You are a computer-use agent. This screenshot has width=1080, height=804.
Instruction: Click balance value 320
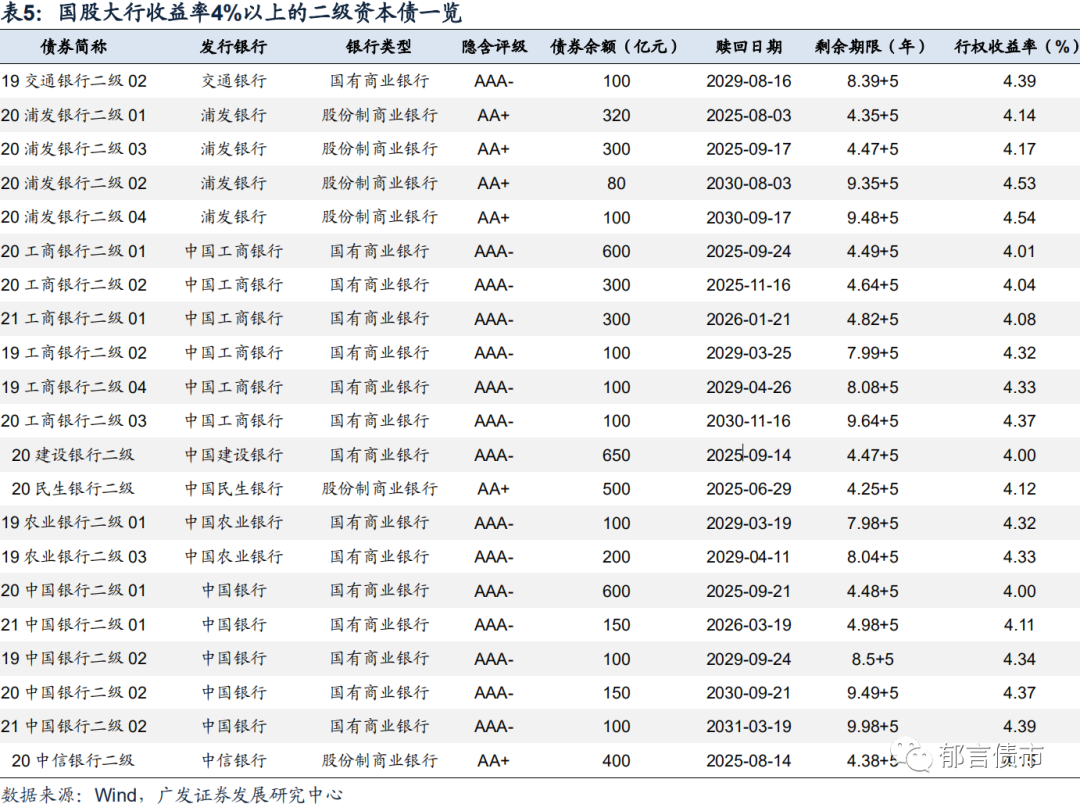(616, 115)
